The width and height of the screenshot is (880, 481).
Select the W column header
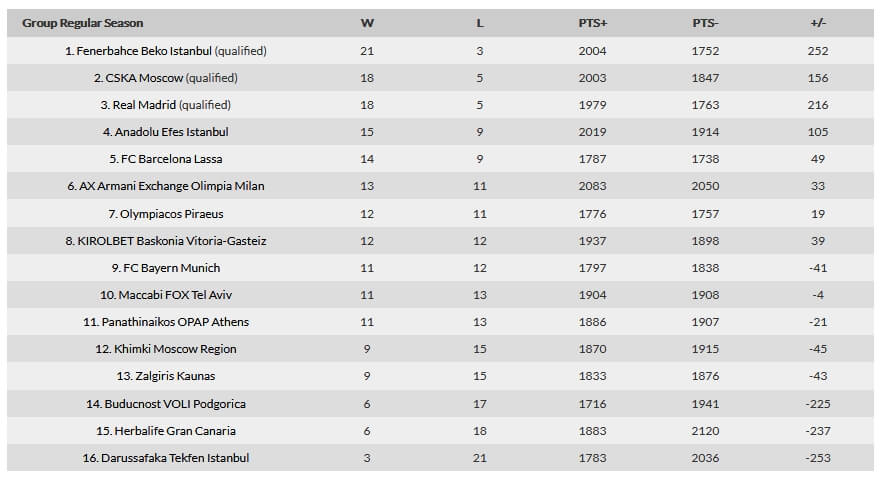click(x=367, y=23)
